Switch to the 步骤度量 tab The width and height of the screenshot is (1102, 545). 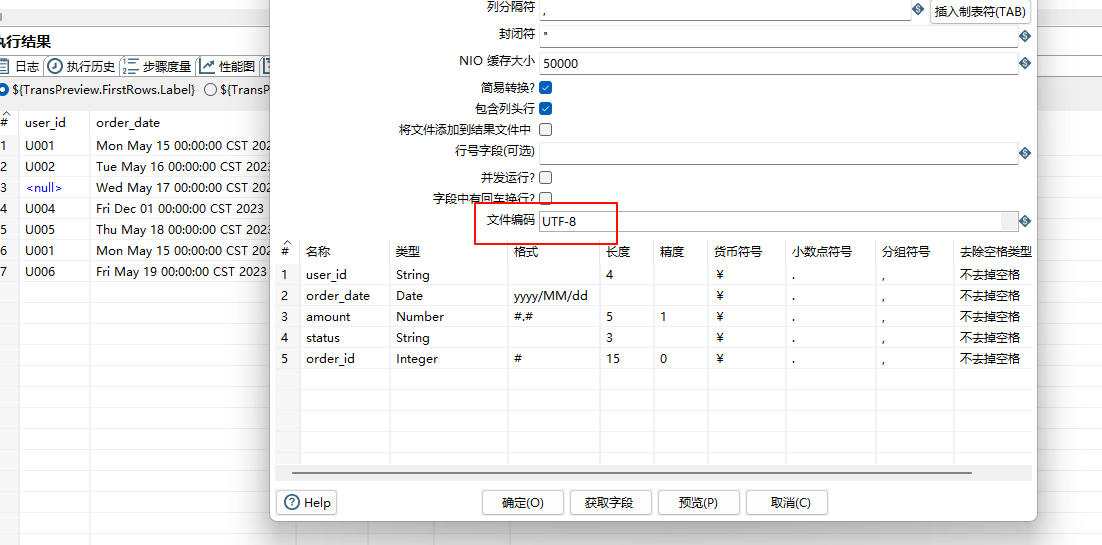click(x=157, y=67)
